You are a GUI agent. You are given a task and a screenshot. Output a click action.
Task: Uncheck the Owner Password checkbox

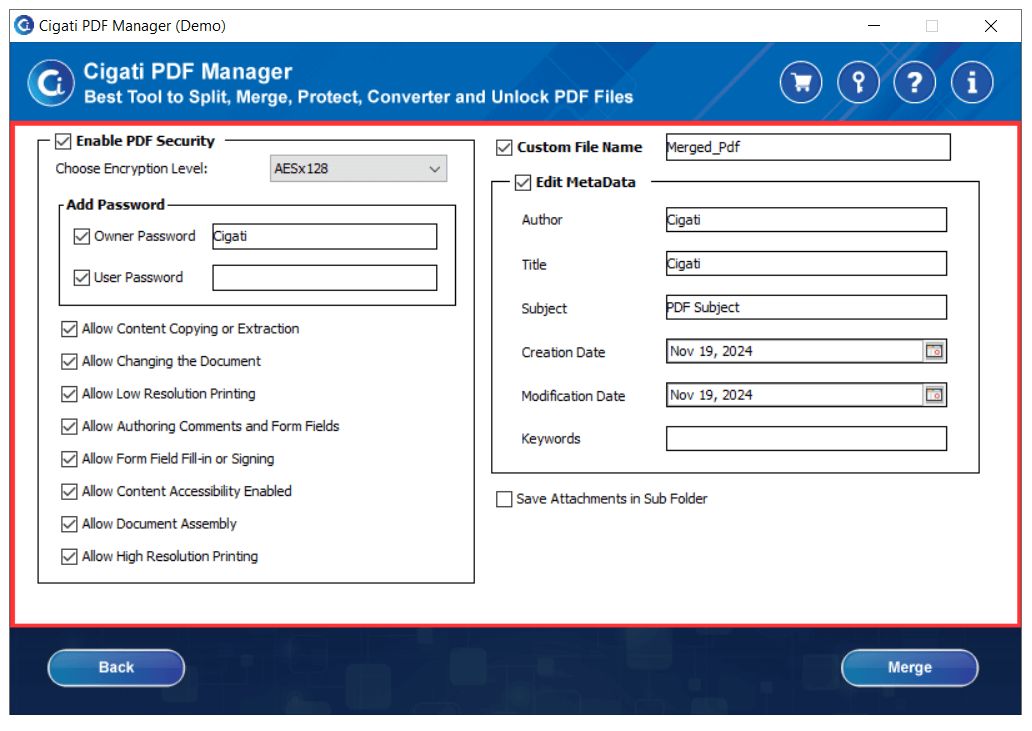pos(82,236)
